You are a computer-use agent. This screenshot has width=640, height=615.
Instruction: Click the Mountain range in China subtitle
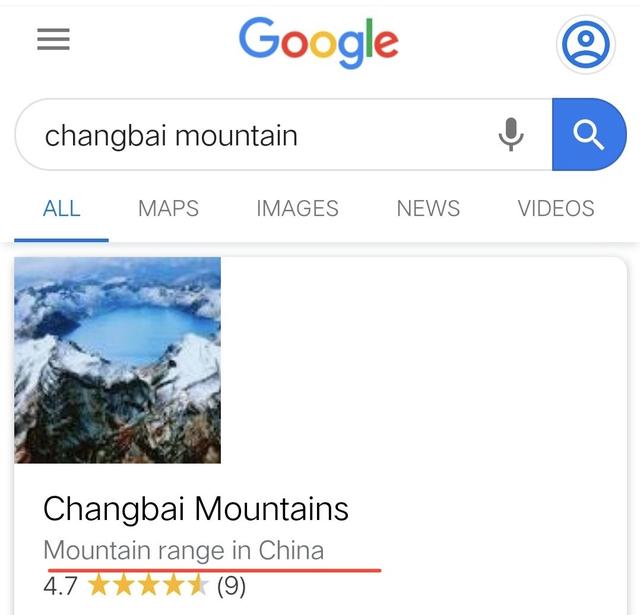(184, 551)
